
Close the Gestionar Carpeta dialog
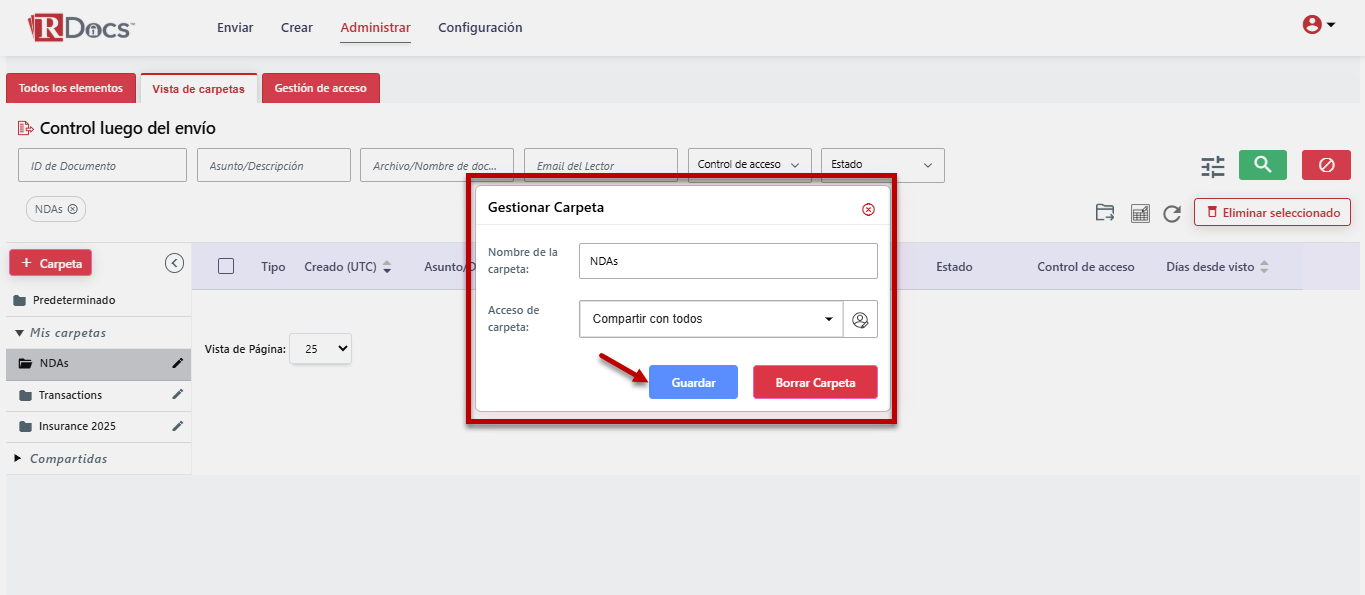(x=868, y=209)
